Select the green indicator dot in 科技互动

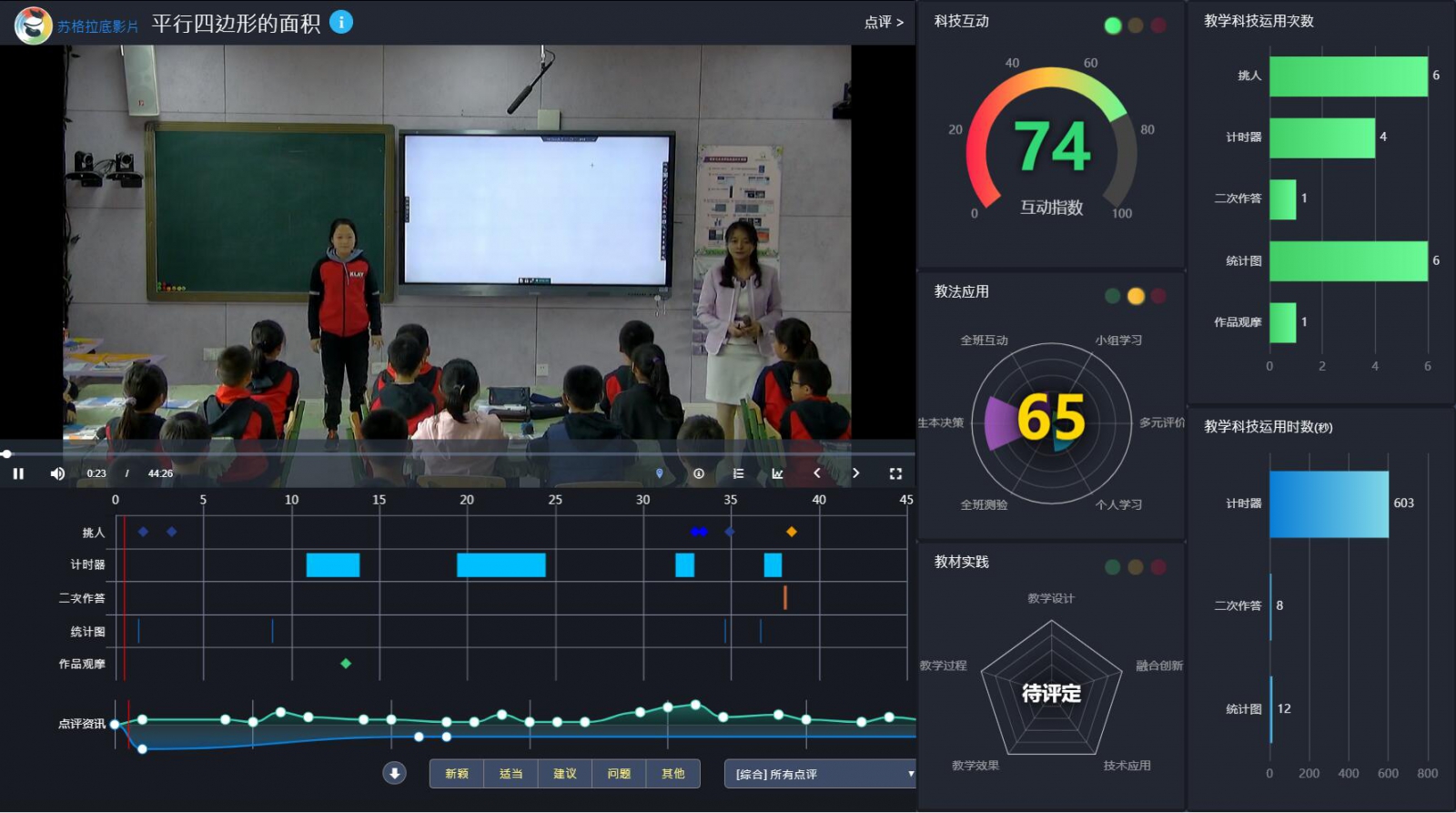point(1112,25)
